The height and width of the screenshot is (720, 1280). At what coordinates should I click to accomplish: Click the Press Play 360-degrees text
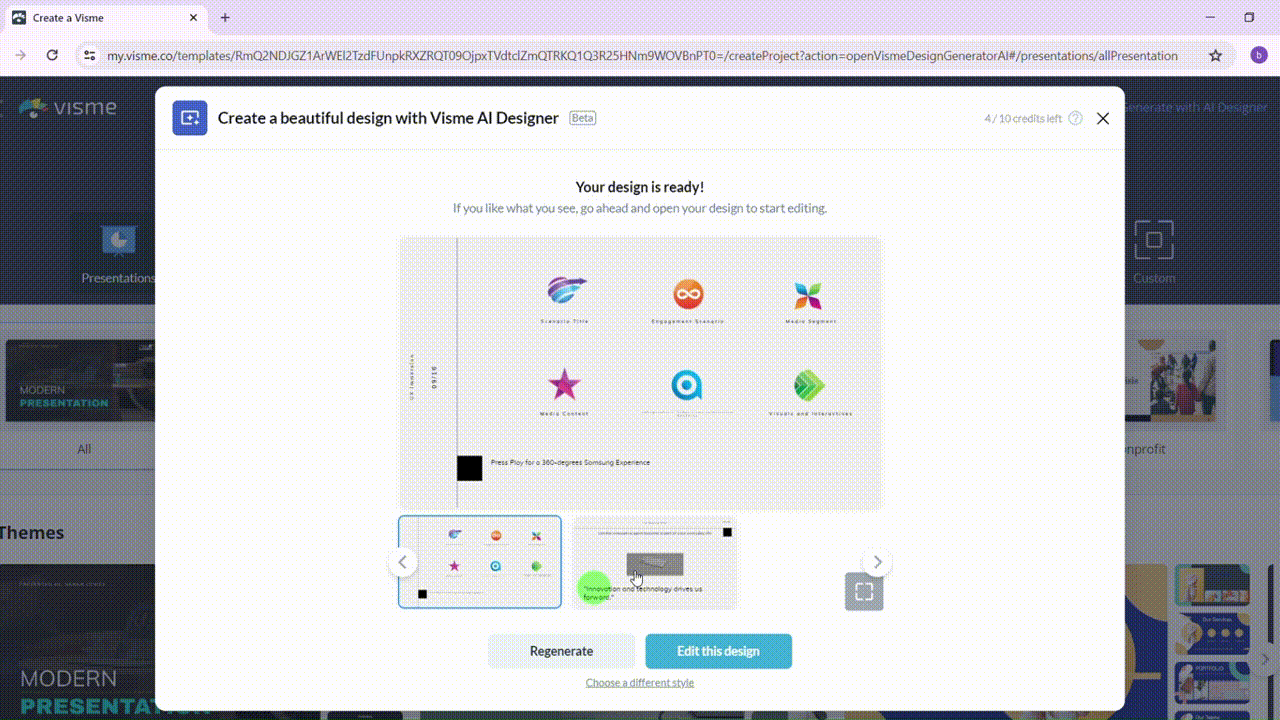click(x=570, y=463)
